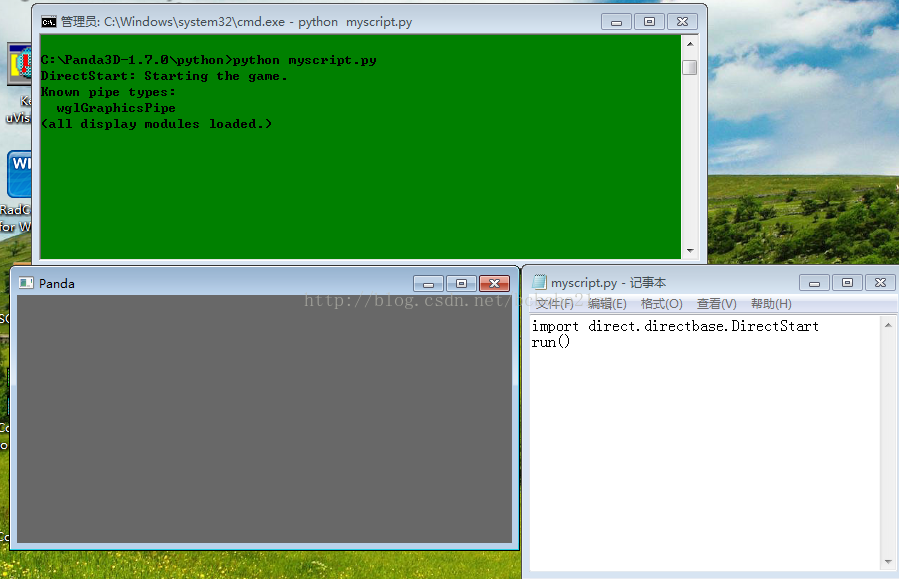The image size is (899, 579).
Task: Open 帮助(H) menu in Notepad
Action: 771,303
